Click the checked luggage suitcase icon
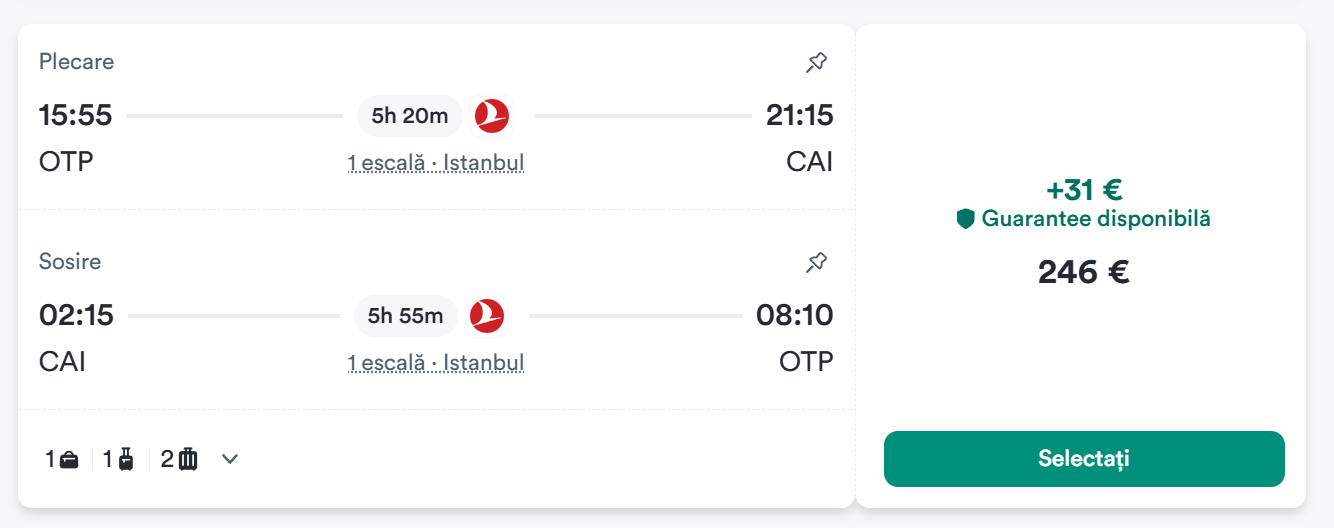 (188, 460)
